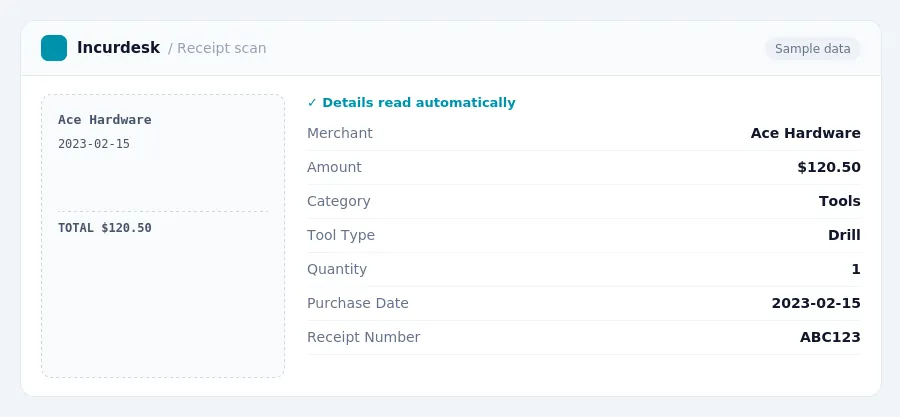The width and height of the screenshot is (900, 417).
Task: Click the Purchase Date field label
Action: (x=358, y=303)
